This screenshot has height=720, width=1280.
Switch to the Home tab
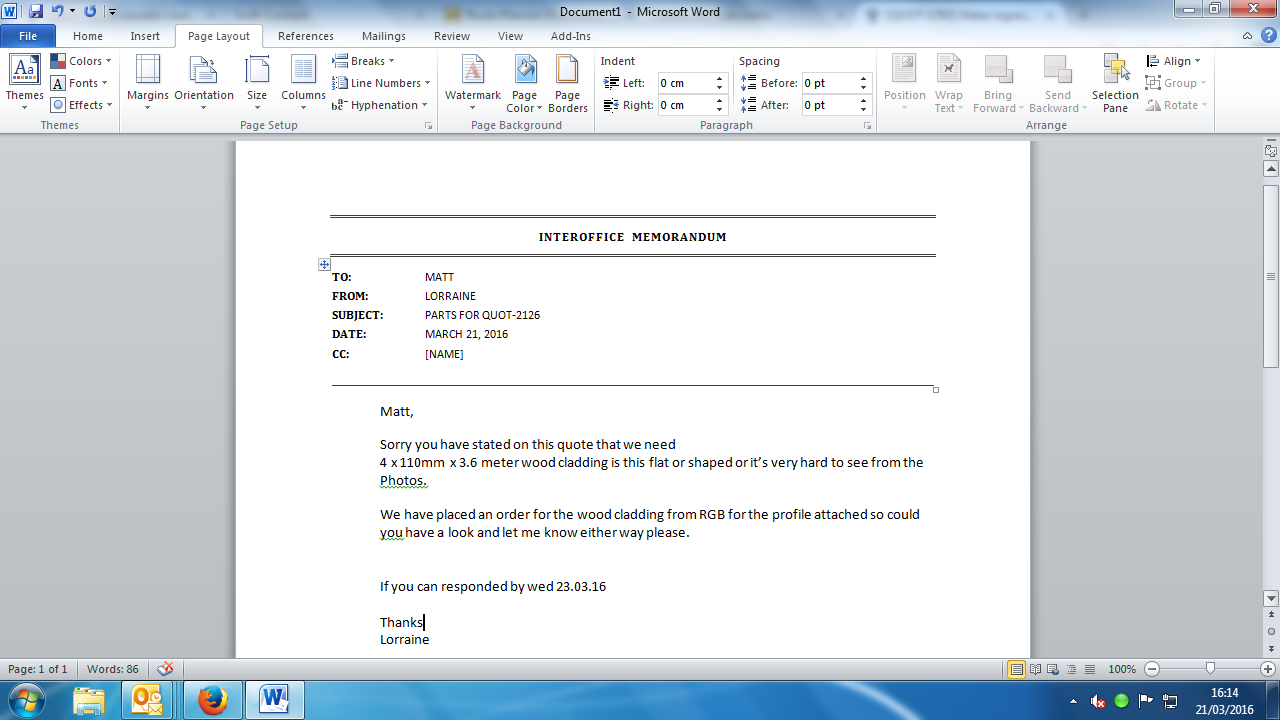click(x=88, y=36)
